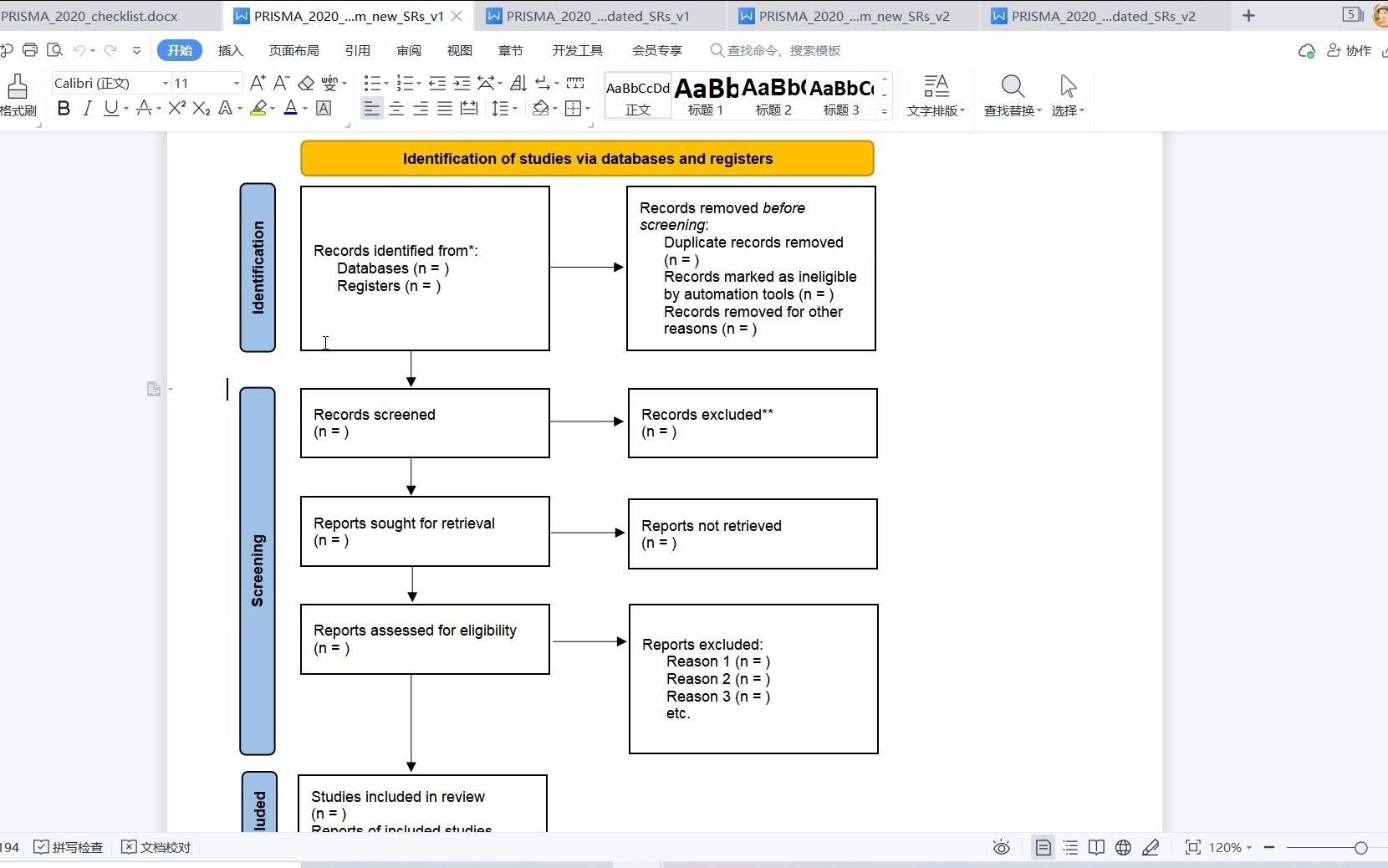This screenshot has width=1388, height=868.
Task: Open the References (引用) ribbon tab
Action: tap(358, 50)
